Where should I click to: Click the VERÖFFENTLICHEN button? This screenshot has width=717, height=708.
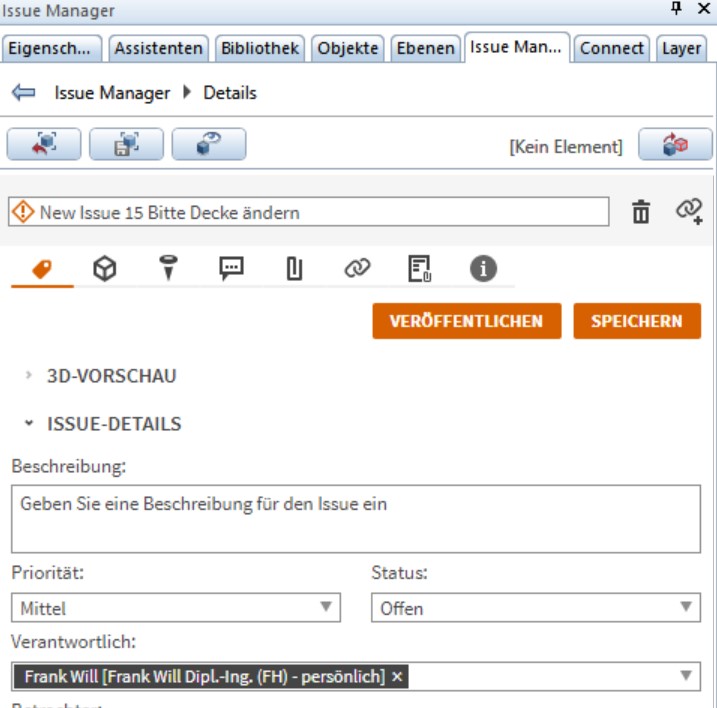pos(466,321)
